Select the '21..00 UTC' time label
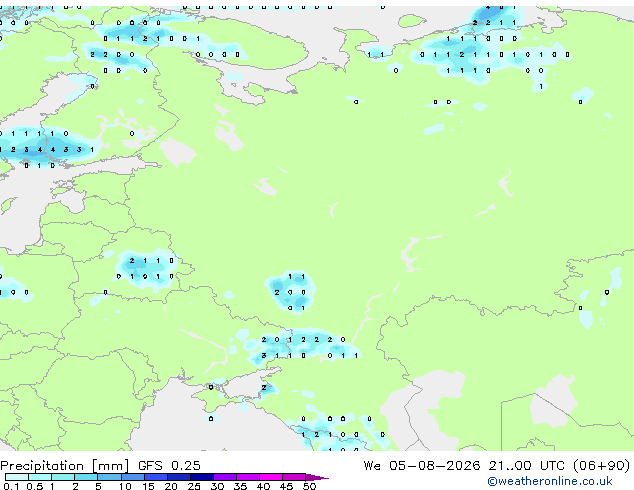The width and height of the screenshot is (634, 490). pos(526,466)
